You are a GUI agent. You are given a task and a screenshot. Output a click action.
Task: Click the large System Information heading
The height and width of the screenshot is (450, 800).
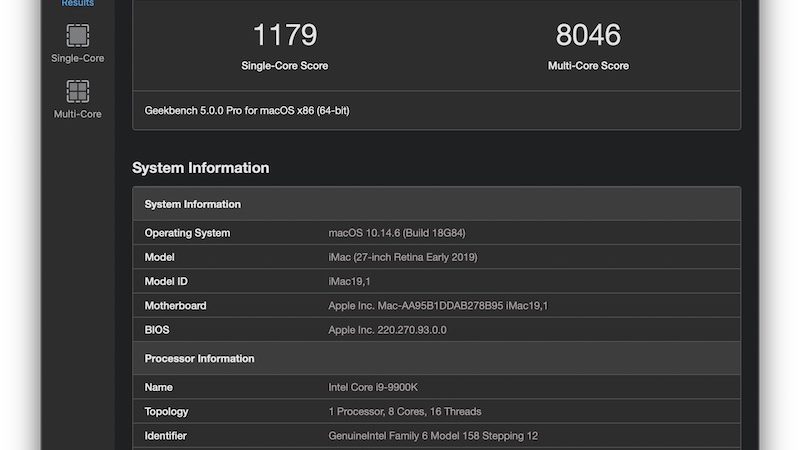200,168
